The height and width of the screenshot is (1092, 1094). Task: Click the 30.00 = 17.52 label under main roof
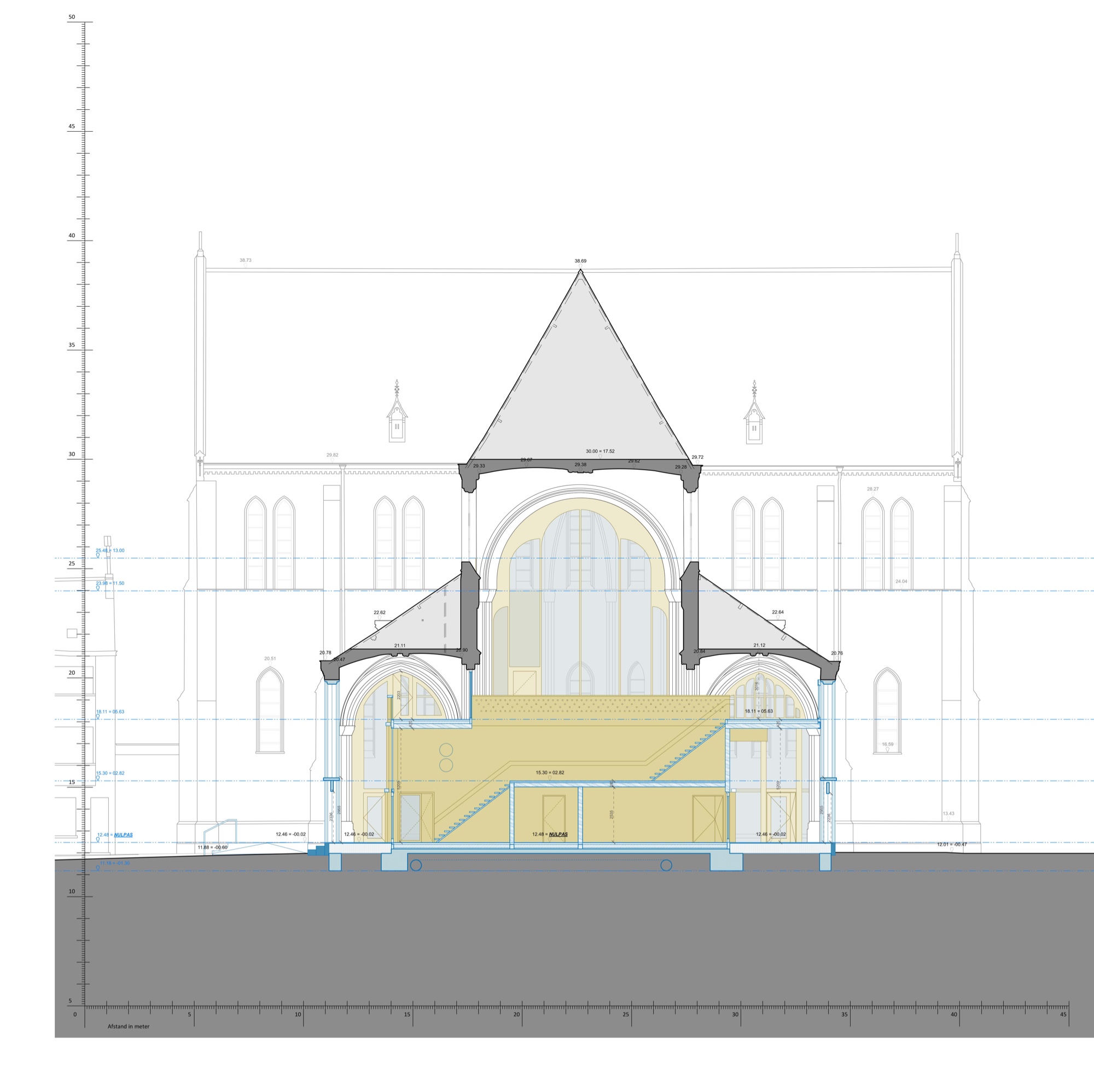[600, 451]
